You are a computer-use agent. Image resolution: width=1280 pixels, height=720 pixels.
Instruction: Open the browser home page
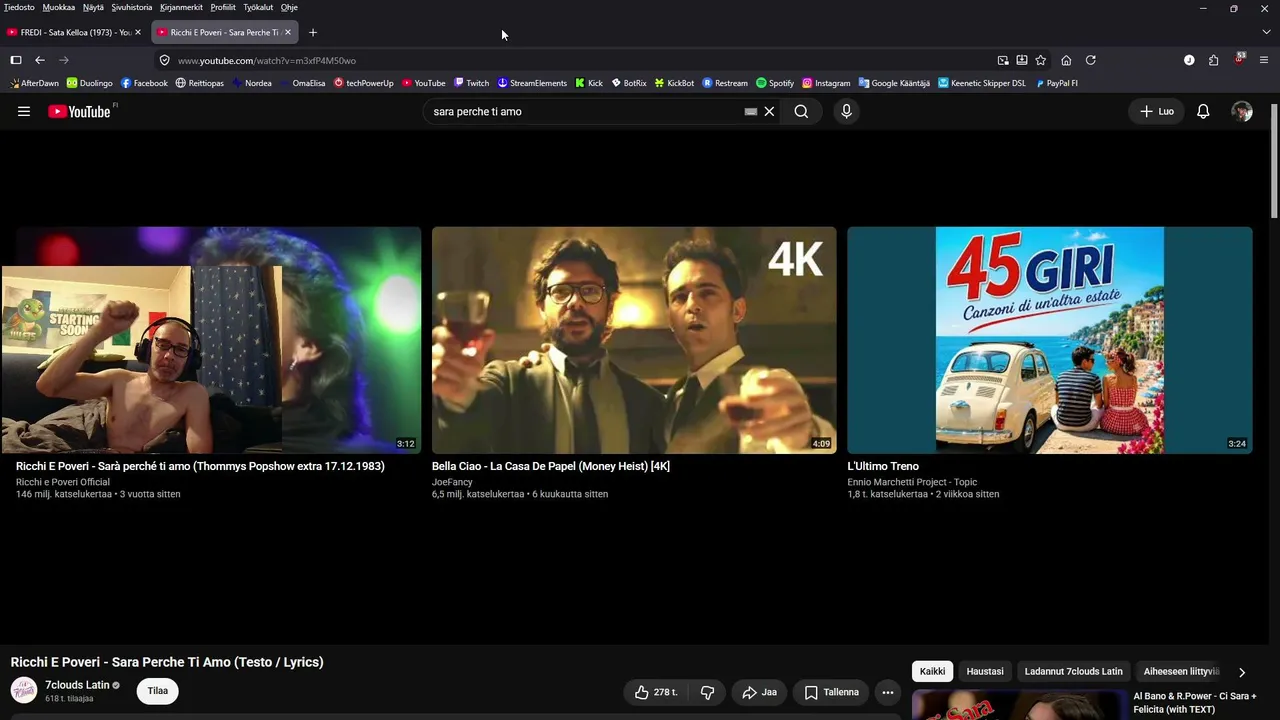point(1066,60)
